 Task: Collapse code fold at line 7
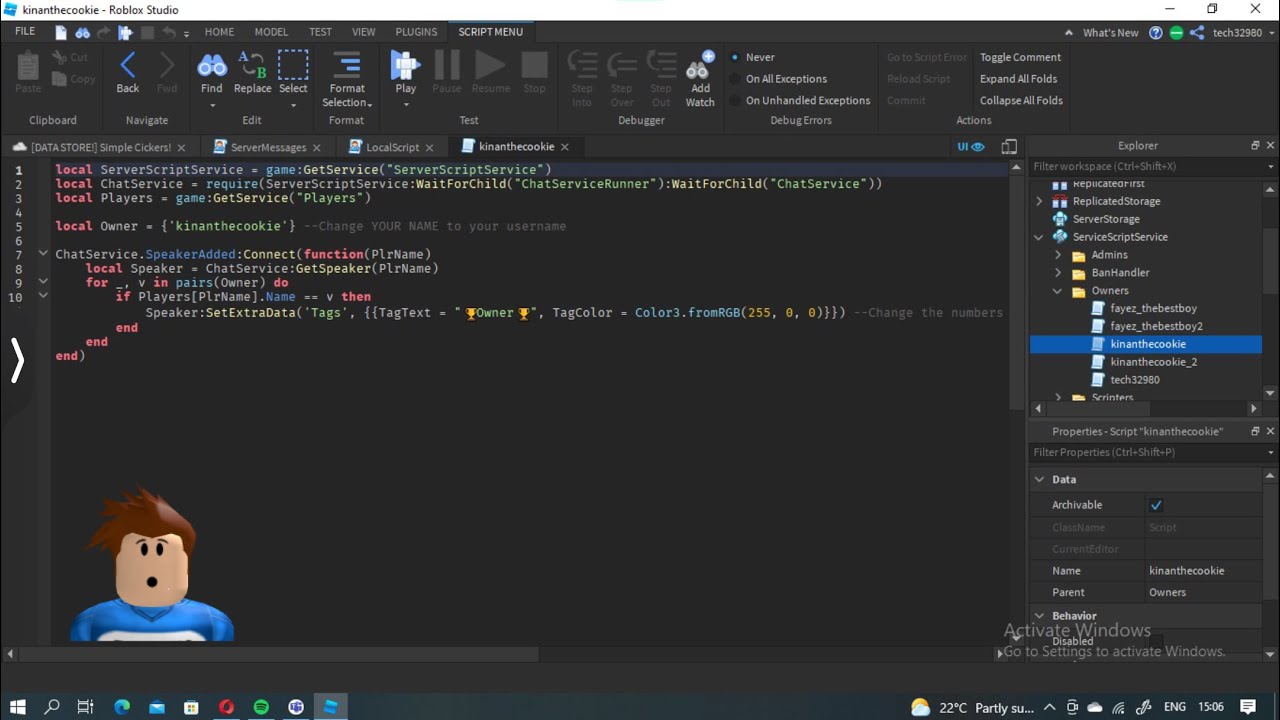click(x=43, y=254)
